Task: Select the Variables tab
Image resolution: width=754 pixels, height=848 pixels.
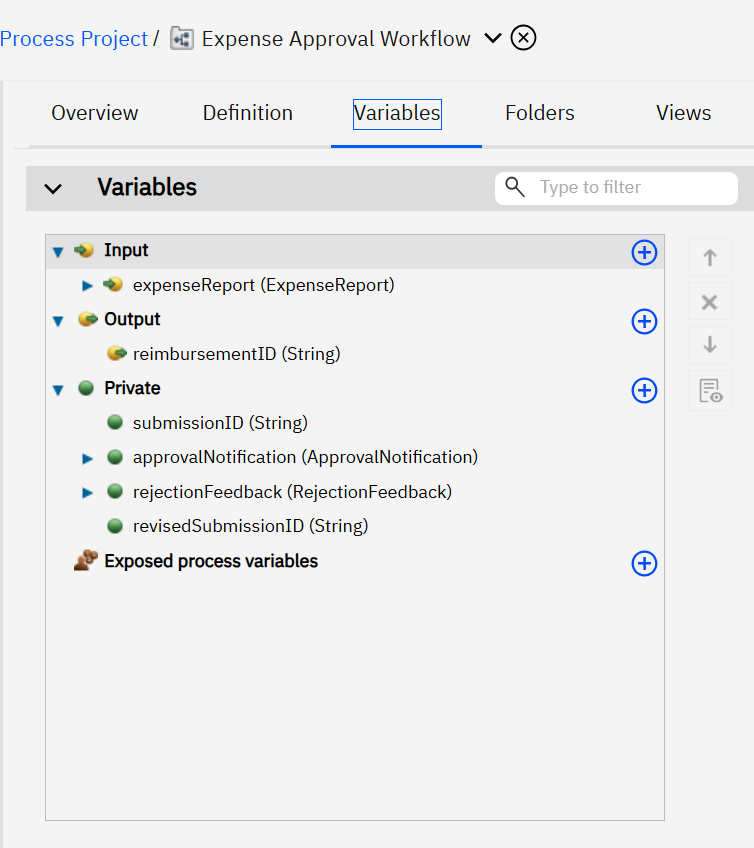Action: pos(397,114)
